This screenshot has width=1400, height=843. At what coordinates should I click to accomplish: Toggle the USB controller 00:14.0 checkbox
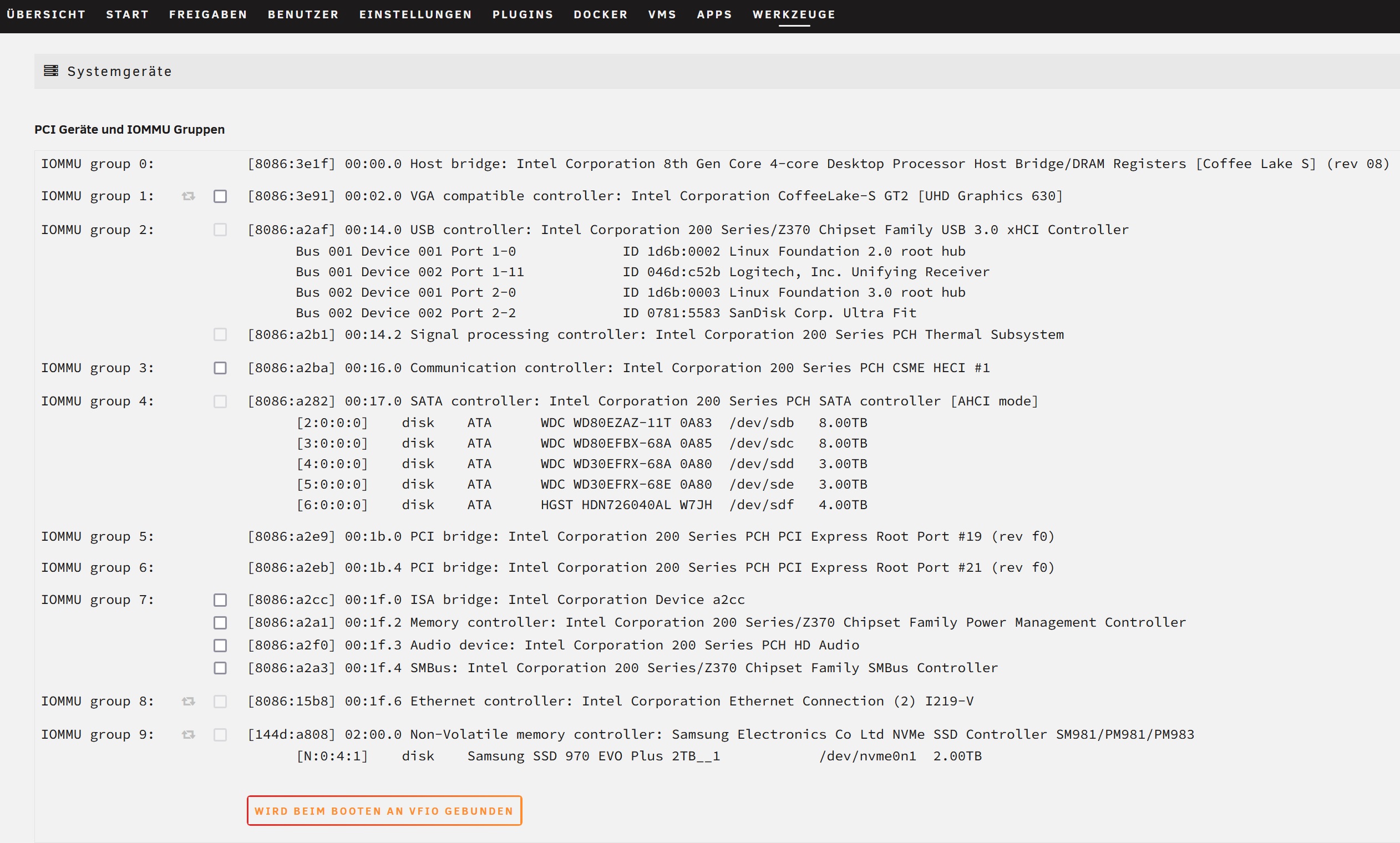pos(220,230)
